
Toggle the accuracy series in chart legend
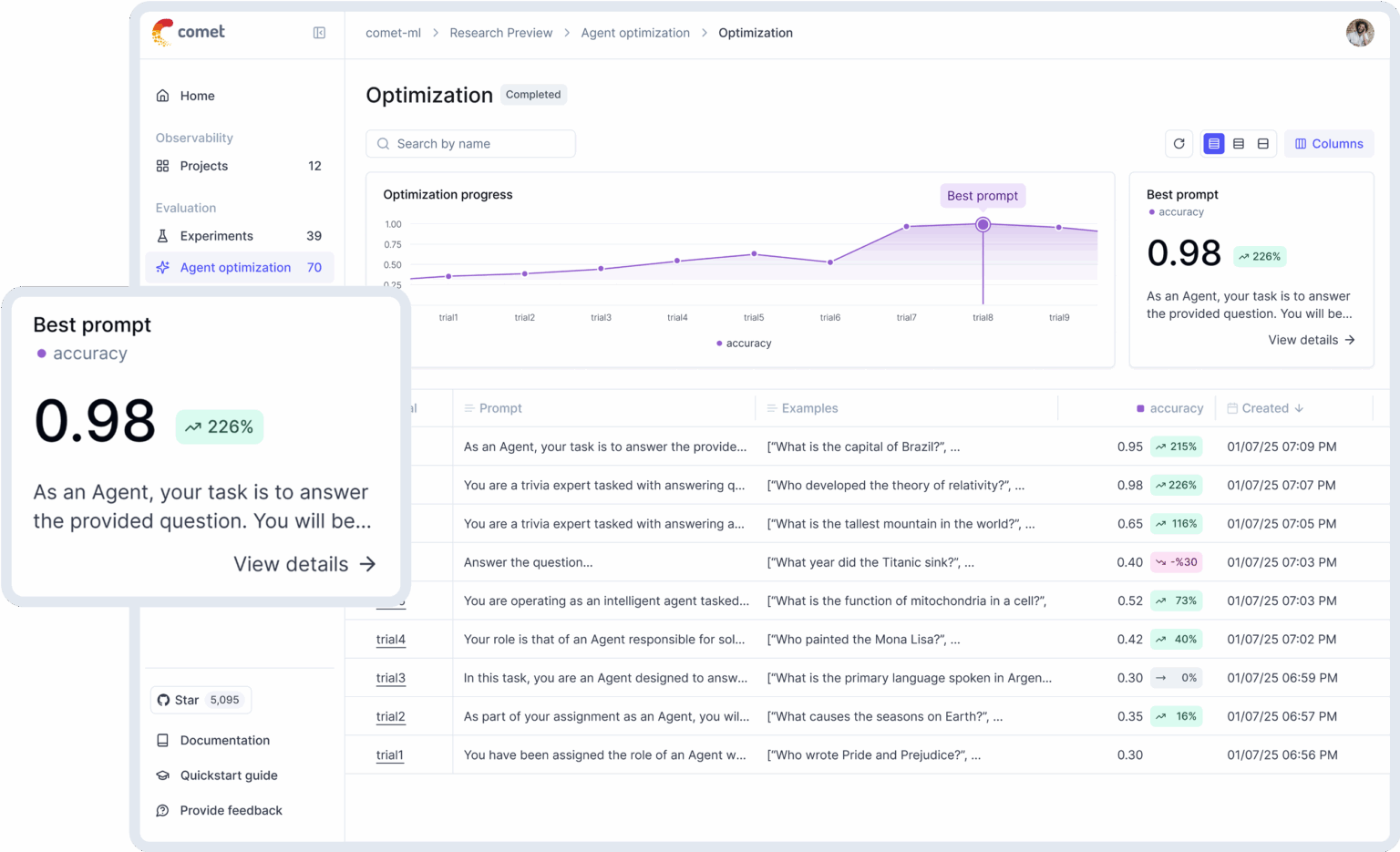tap(743, 343)
